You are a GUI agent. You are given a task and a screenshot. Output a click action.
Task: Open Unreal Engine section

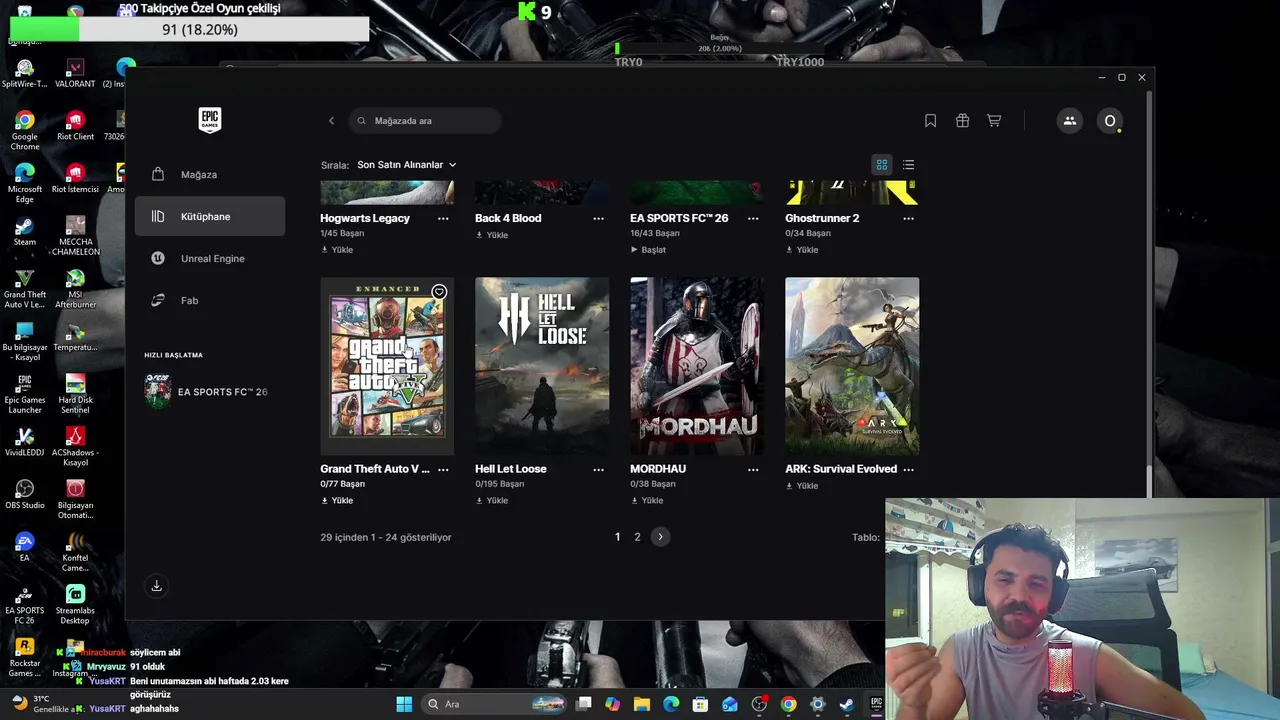tap(210, 259)
